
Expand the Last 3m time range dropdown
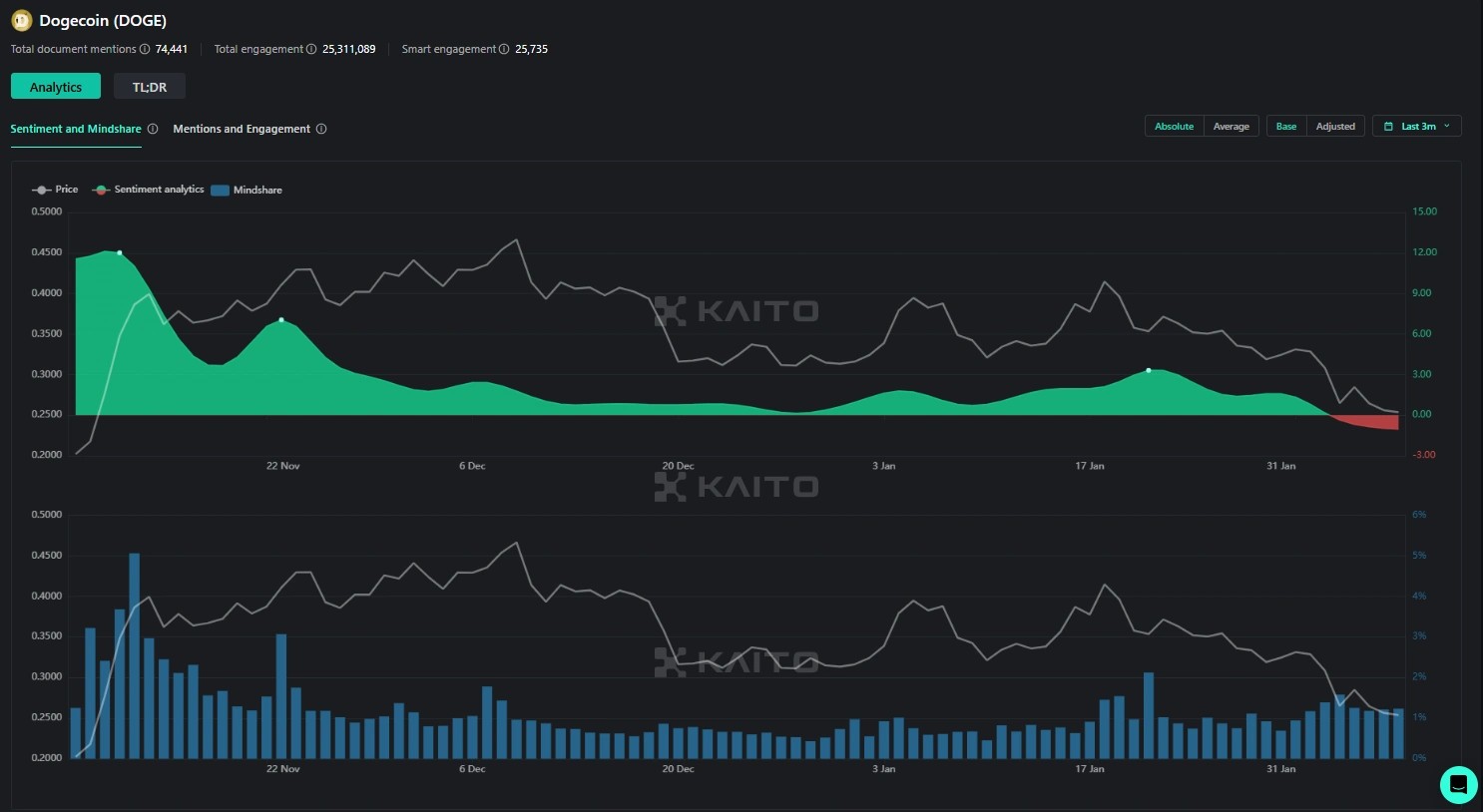pos(1417,127)
